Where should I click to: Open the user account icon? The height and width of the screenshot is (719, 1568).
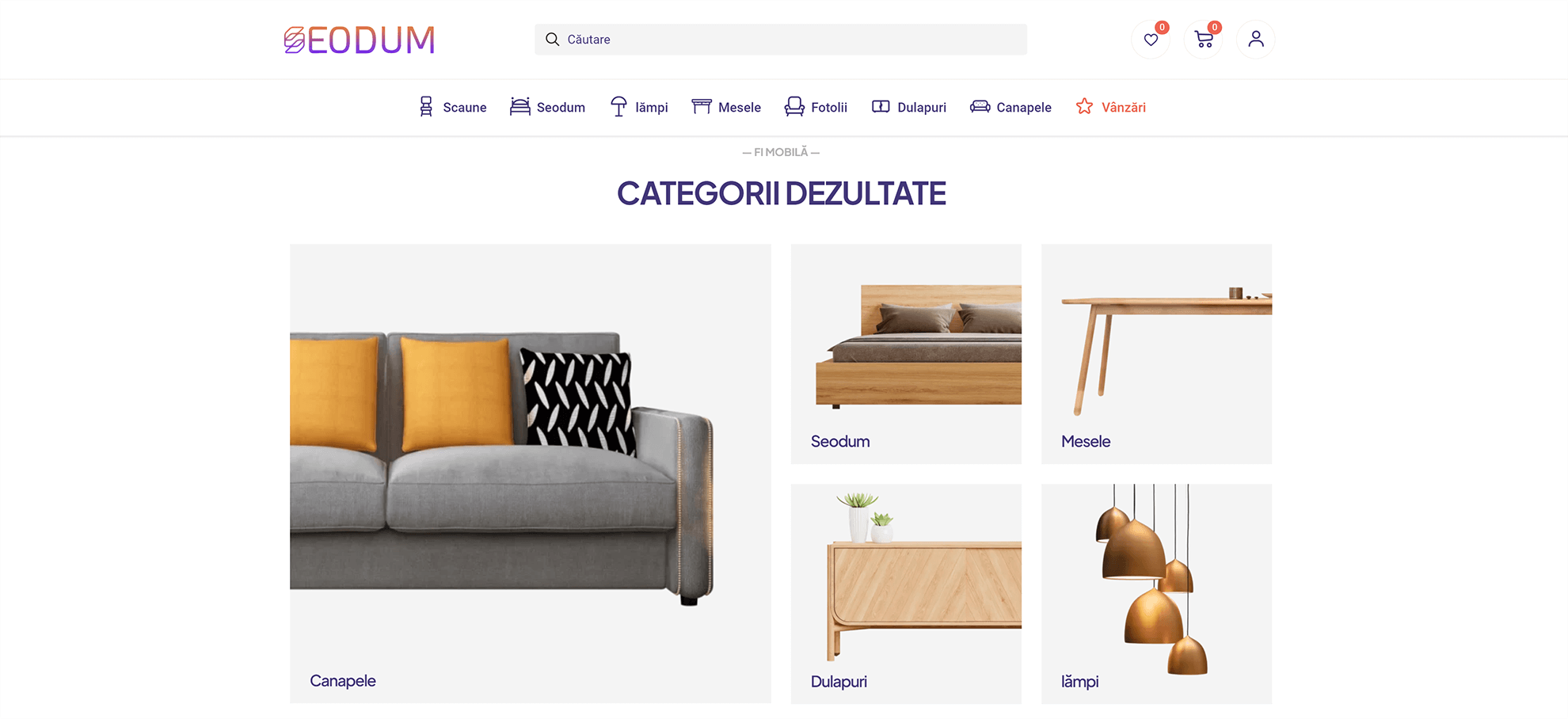(x=1256, y=40)
